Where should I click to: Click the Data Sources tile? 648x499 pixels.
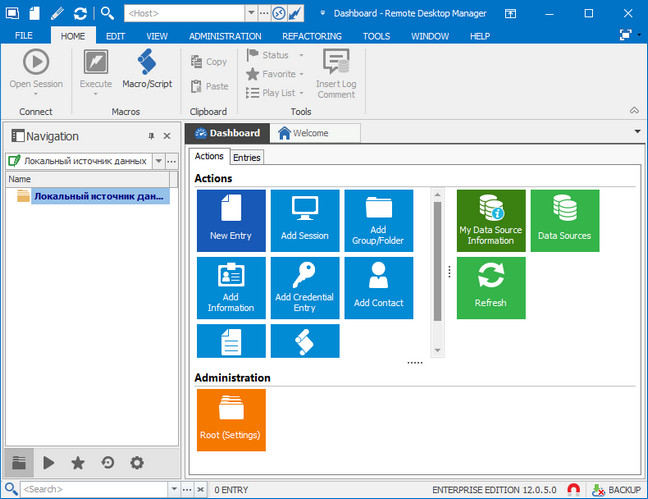coord(564,220)
